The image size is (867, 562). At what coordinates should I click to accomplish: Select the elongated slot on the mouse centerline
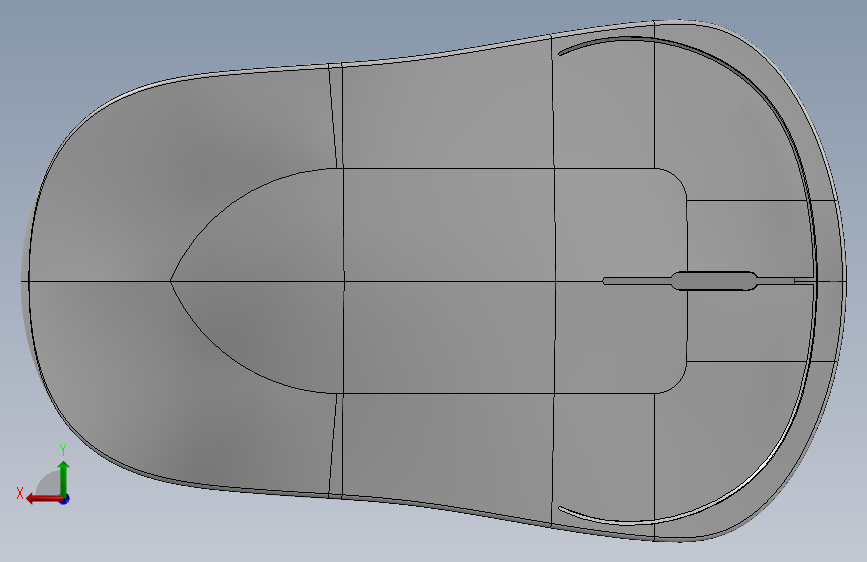pyautogui.click(x=714, y=280)
